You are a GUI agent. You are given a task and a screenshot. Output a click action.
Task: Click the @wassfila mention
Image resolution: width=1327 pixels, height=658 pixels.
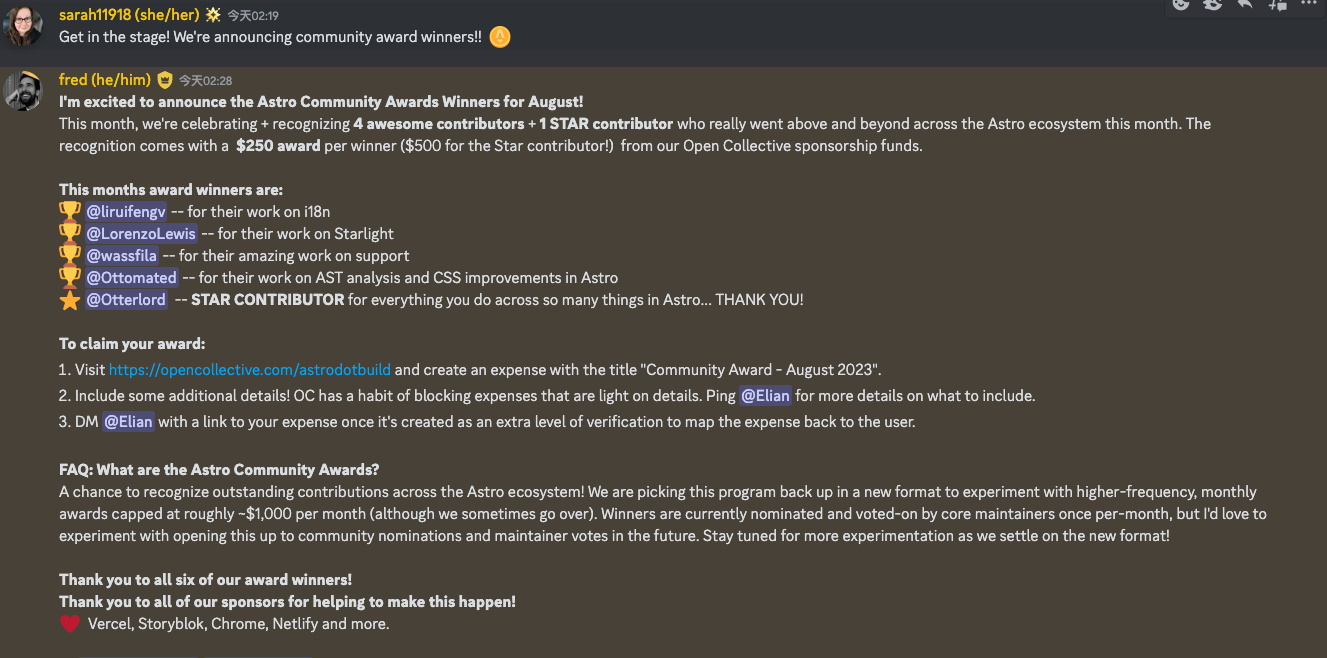click(122, 255)
